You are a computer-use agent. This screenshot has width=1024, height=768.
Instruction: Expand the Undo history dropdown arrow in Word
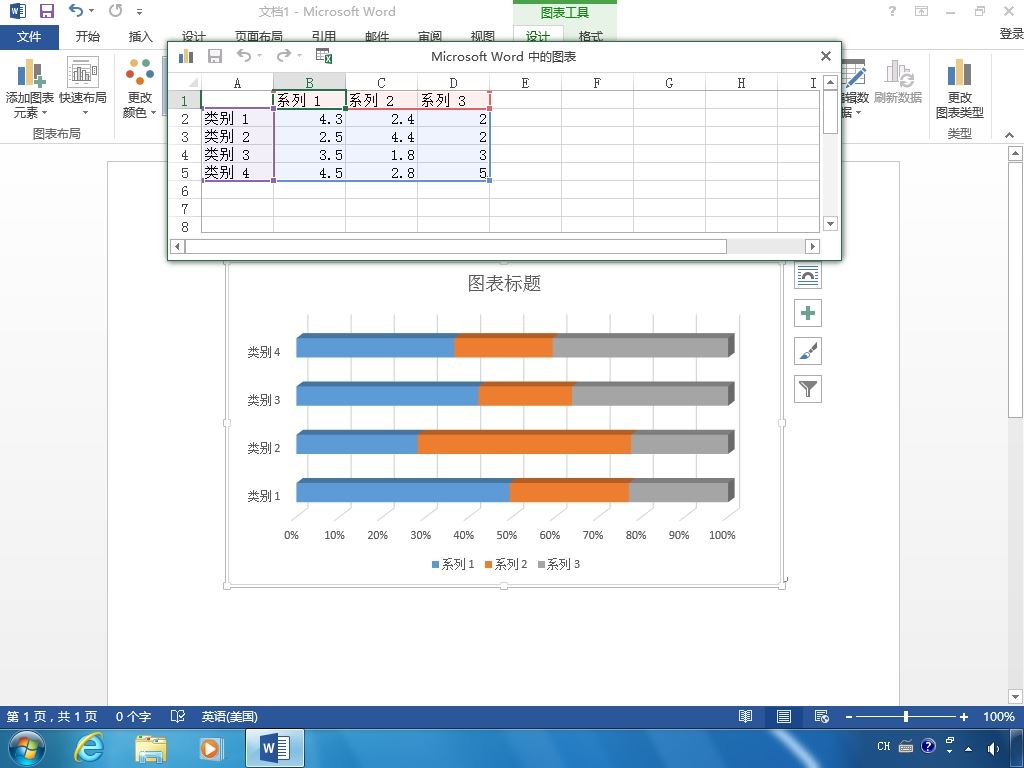tap(91, 11)
